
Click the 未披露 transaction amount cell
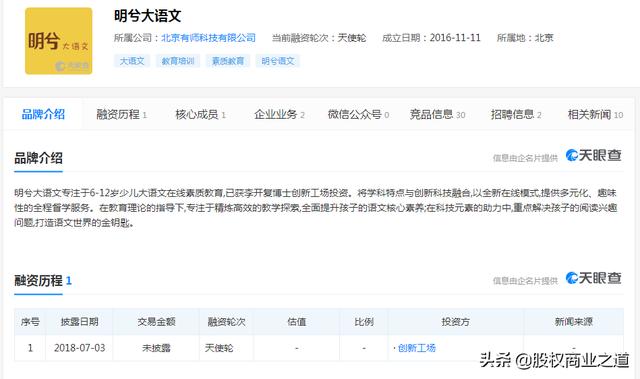[156, 348]
